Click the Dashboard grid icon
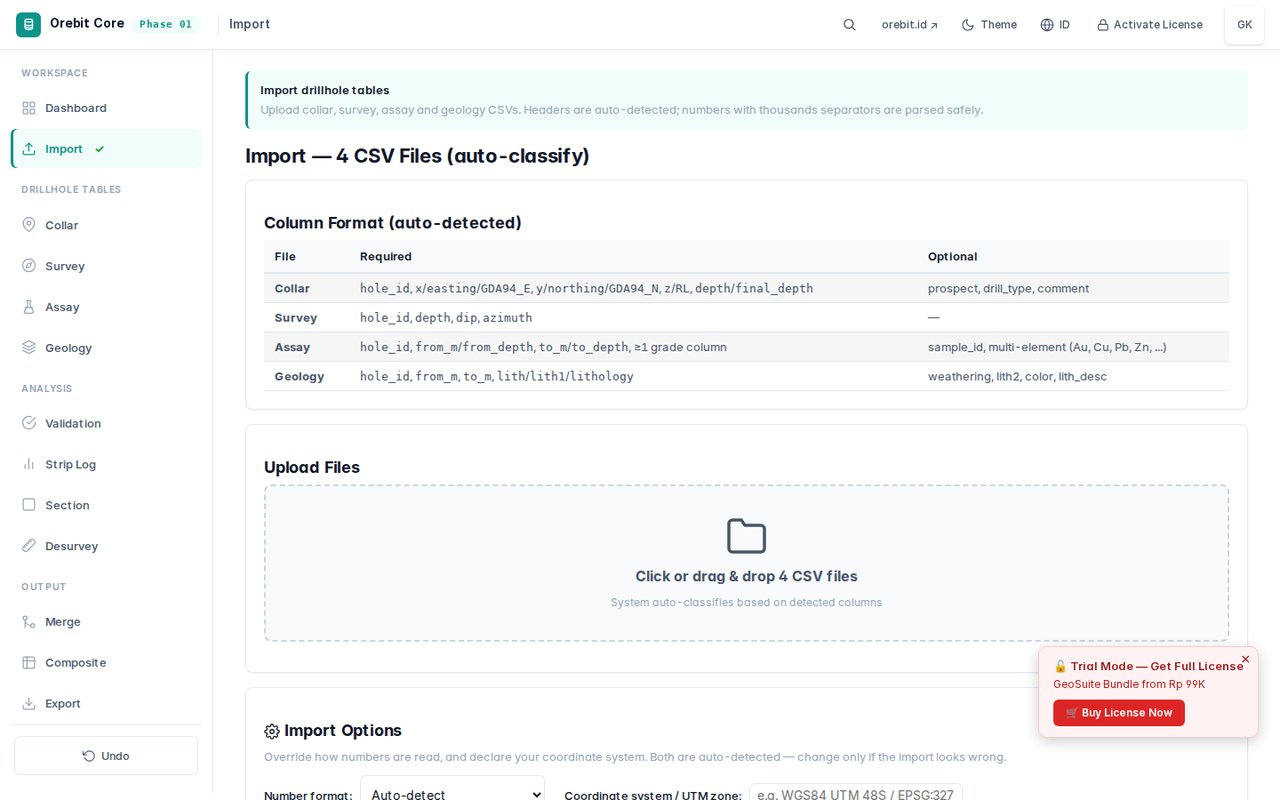The height and width of the screenshot is (800, 1280). point(29,108)
